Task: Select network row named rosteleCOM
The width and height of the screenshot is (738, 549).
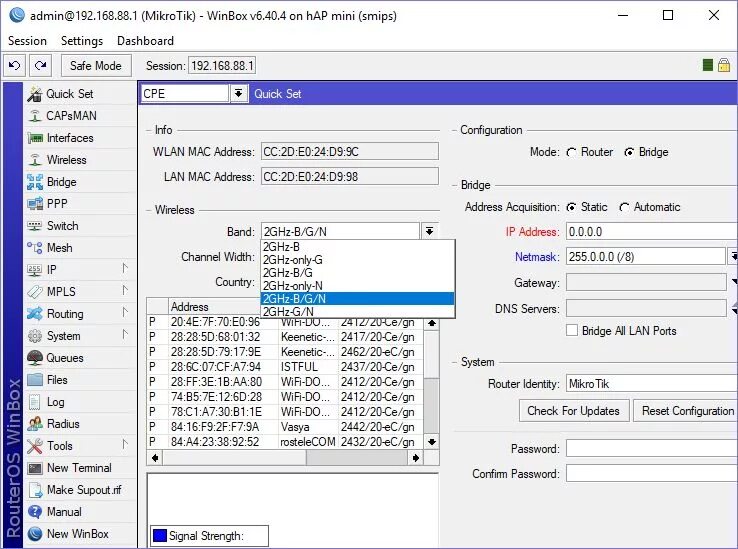Action: (285, 442)
